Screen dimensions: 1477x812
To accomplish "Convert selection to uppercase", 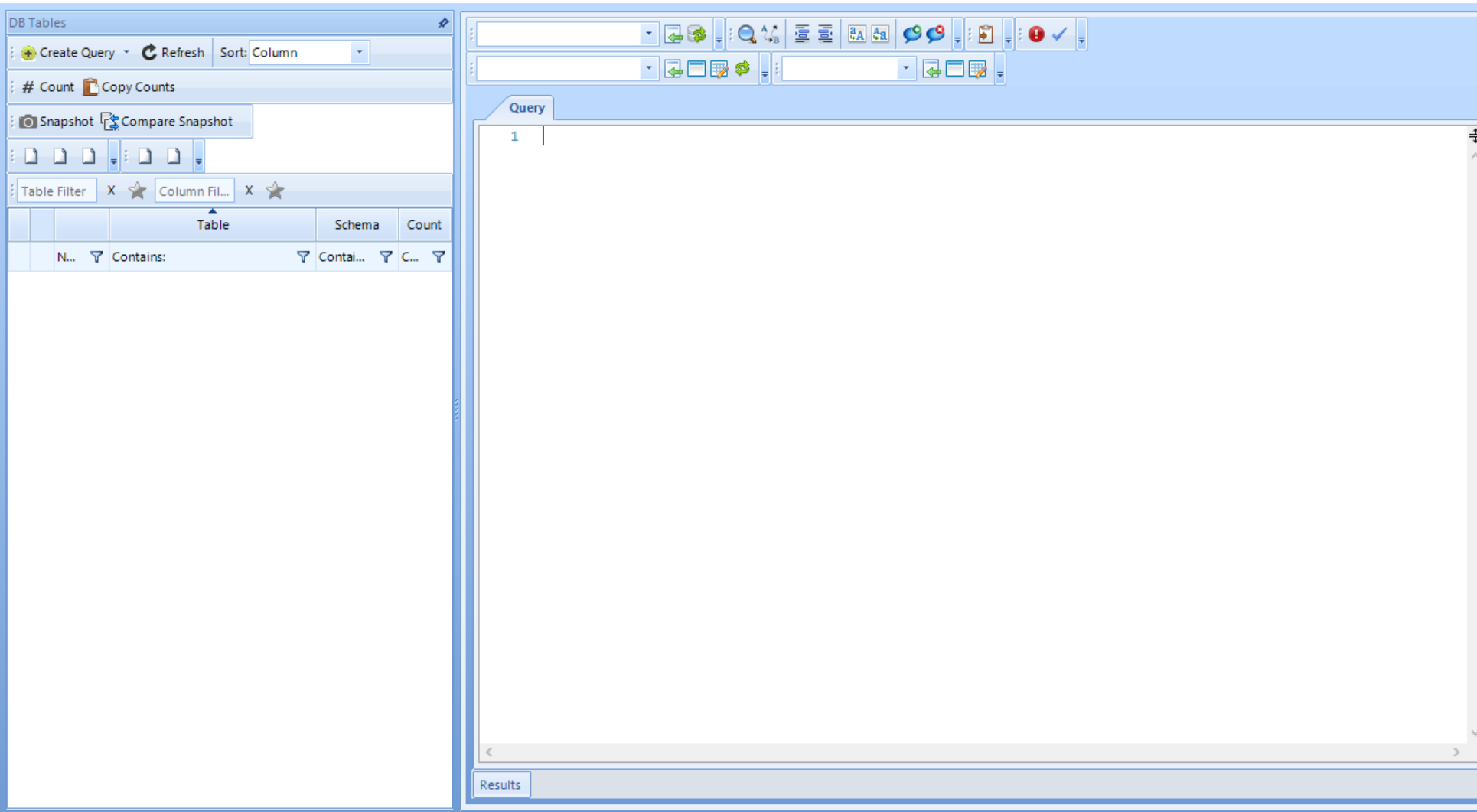I will (856, 34).
